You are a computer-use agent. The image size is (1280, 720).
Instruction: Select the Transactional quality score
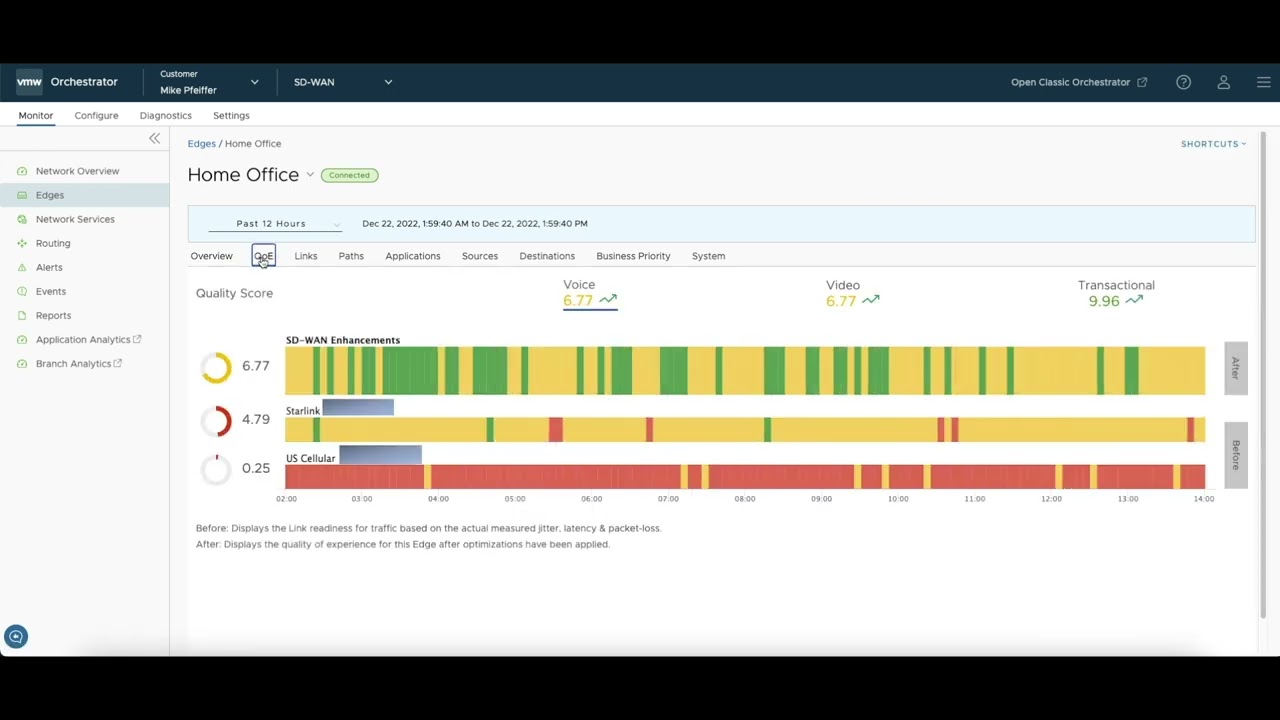[x=1116, y=293]
